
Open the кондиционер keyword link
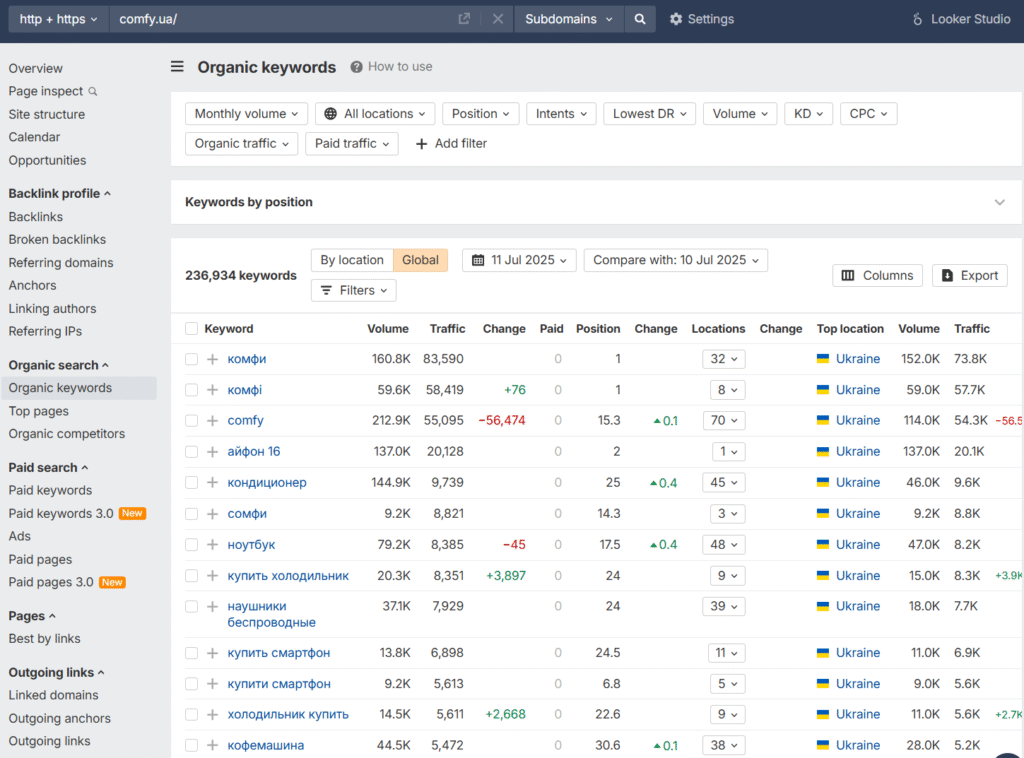(267, 483)
